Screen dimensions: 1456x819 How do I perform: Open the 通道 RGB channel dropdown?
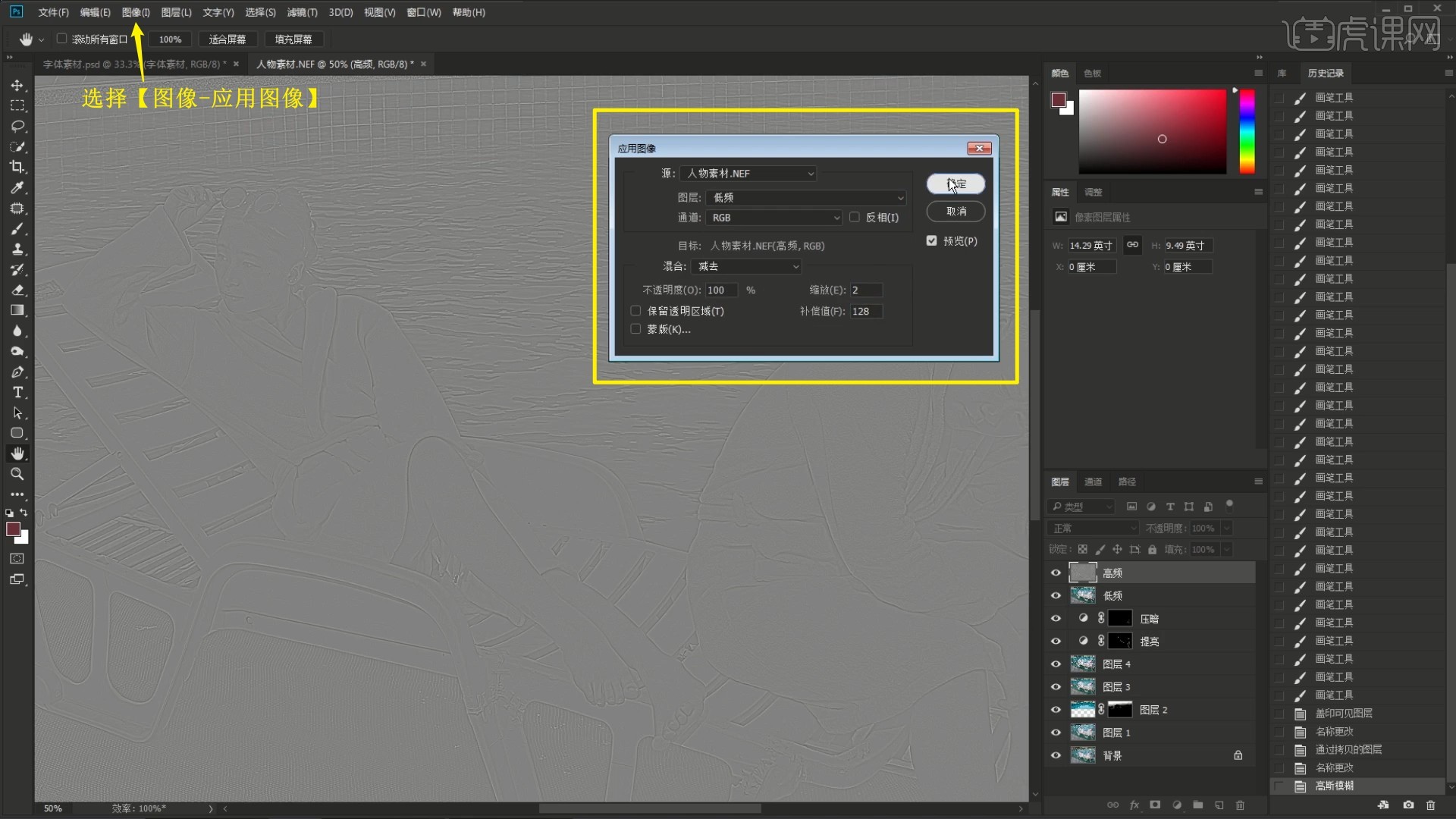coord(774,218)
